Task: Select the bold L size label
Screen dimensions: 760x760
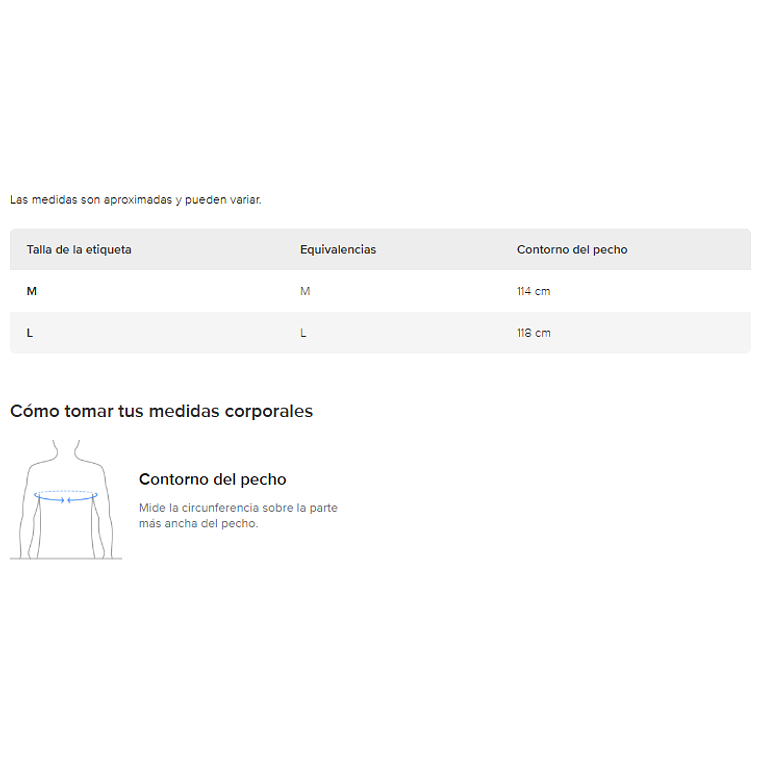Action: (x=30, y=333)
